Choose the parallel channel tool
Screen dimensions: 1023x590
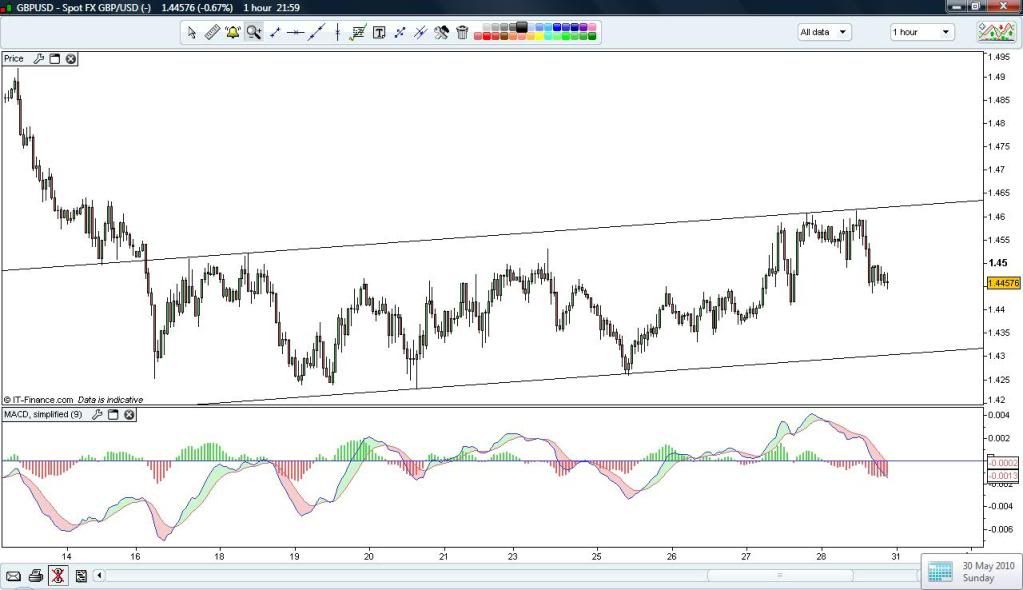coord(420,32)
